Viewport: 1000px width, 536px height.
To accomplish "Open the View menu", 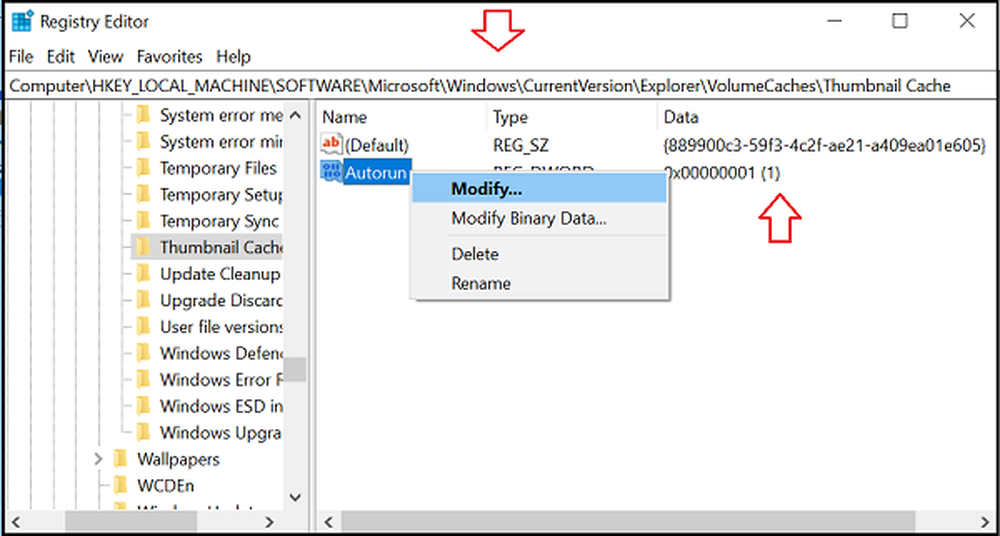I will coord(105,57).
